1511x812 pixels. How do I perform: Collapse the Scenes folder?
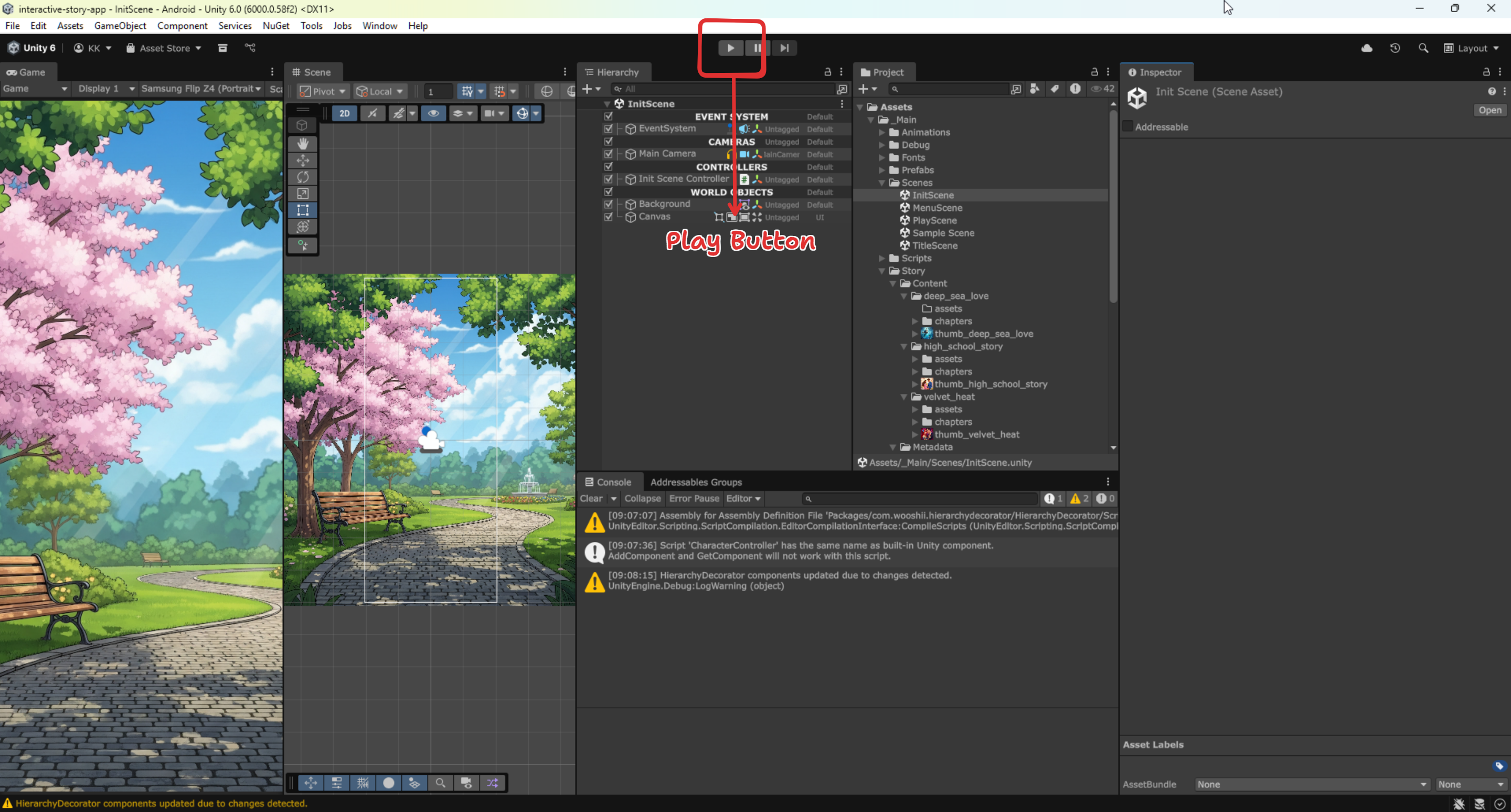(x=881, y=183)
